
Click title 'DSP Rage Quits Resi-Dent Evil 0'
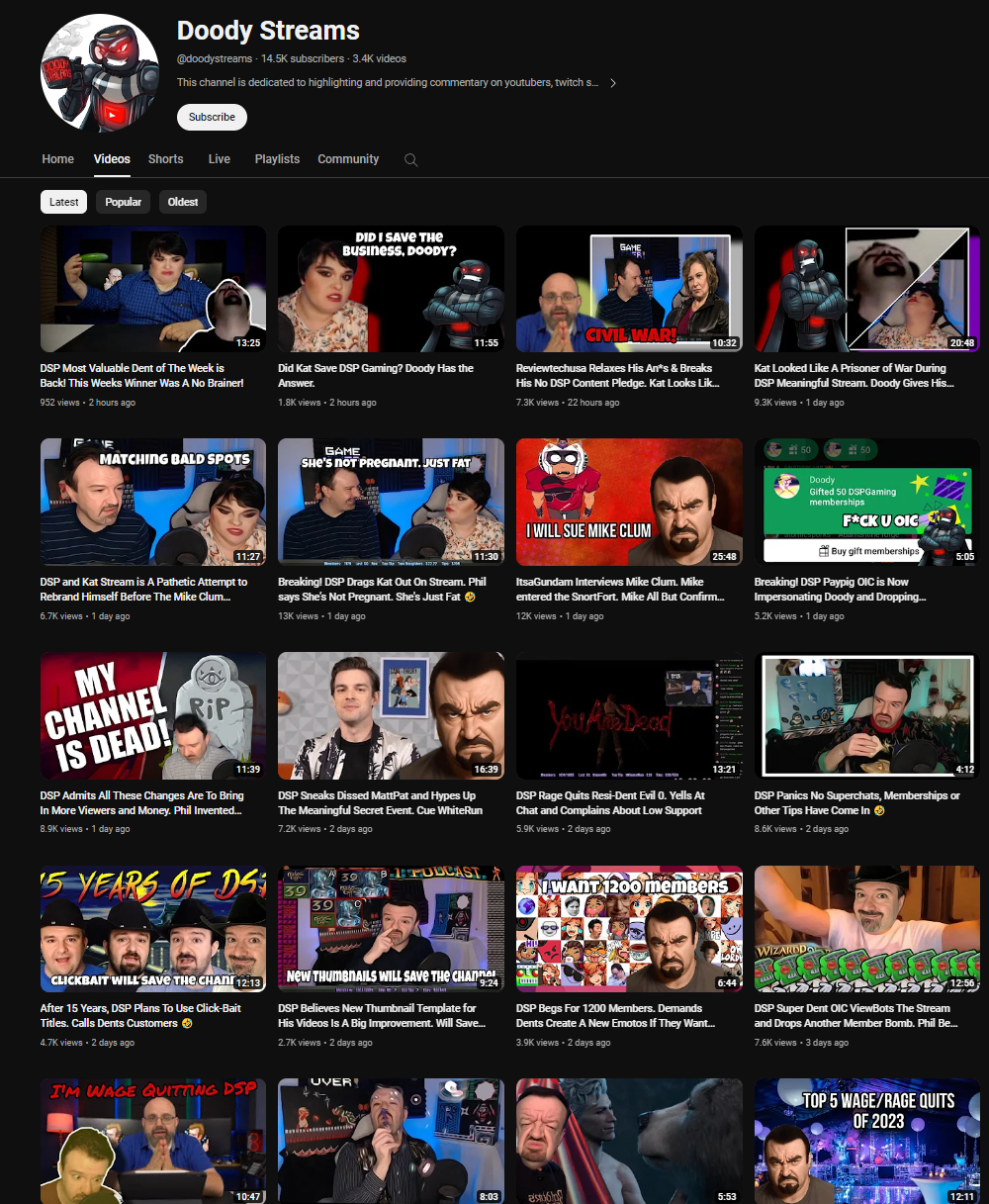click(611, 802)
